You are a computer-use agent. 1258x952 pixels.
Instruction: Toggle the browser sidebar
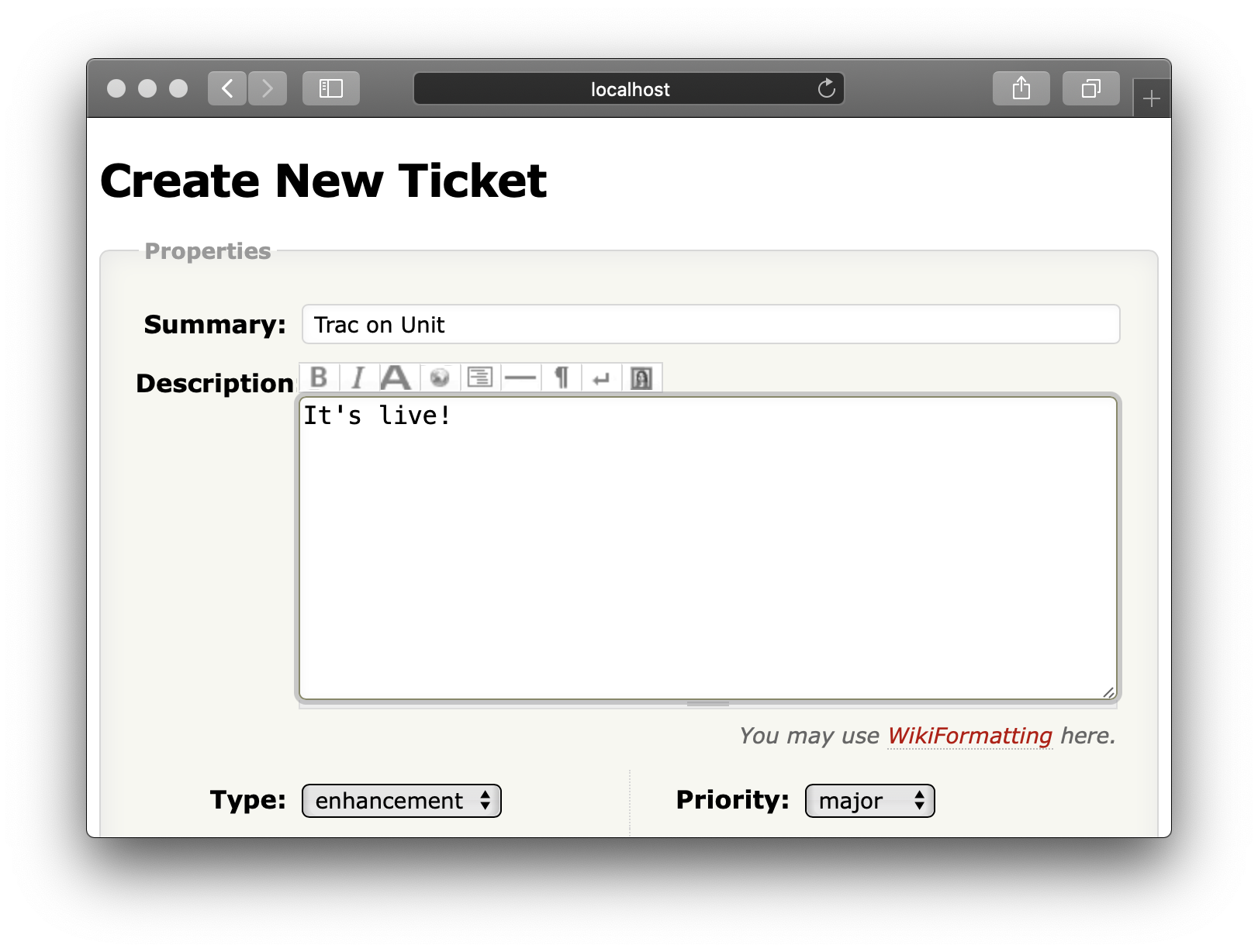[x=331, y=88]
